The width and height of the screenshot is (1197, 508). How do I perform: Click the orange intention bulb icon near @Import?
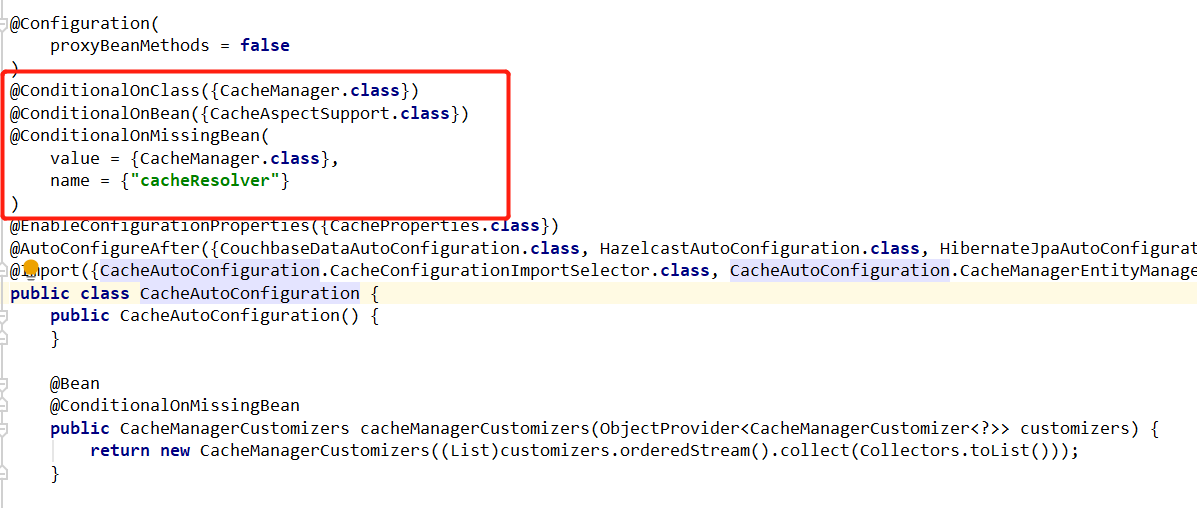[31, 269]
